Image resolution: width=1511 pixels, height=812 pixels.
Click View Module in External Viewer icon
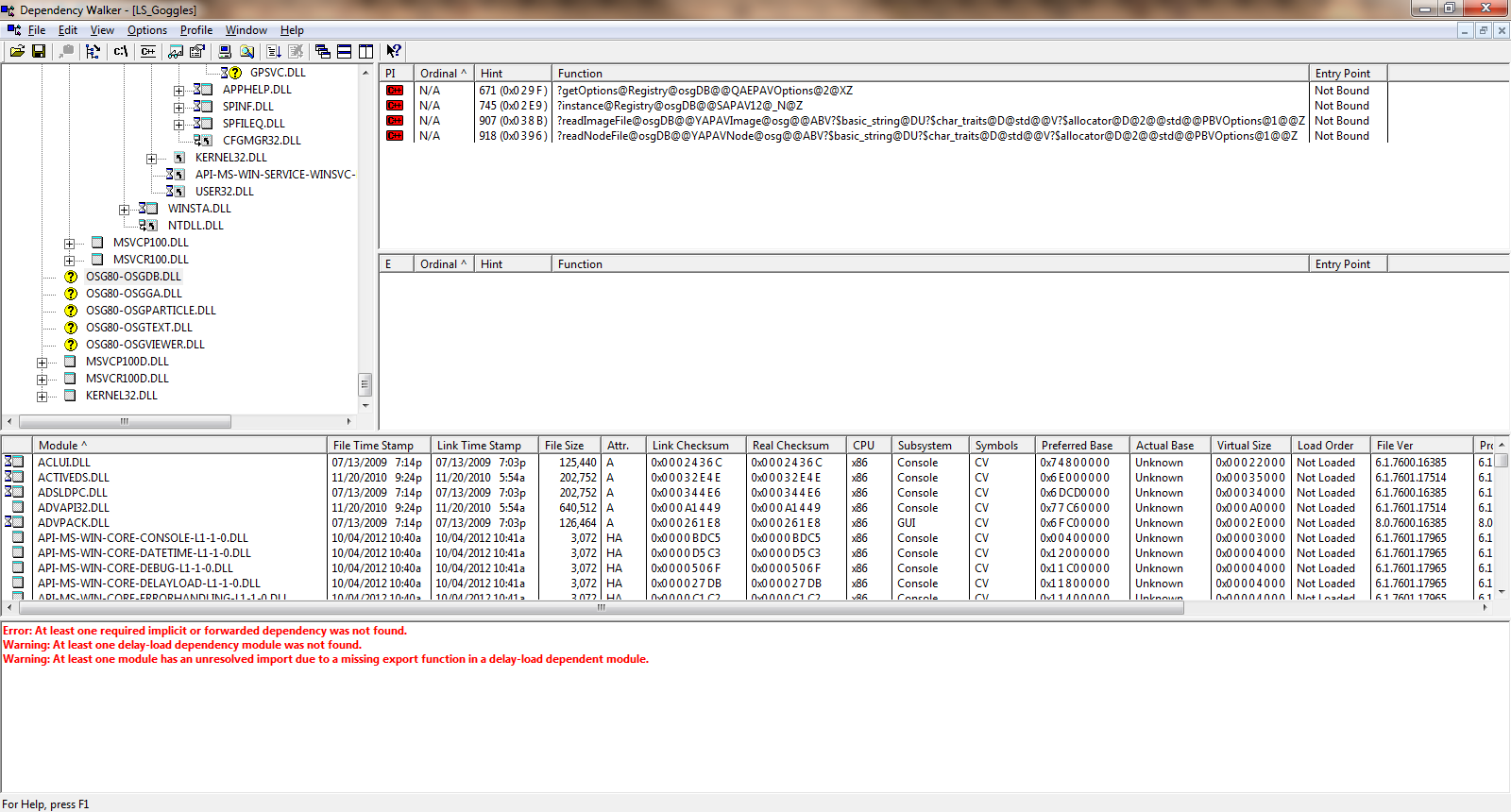pyautogui.click(x=176, y=51)
